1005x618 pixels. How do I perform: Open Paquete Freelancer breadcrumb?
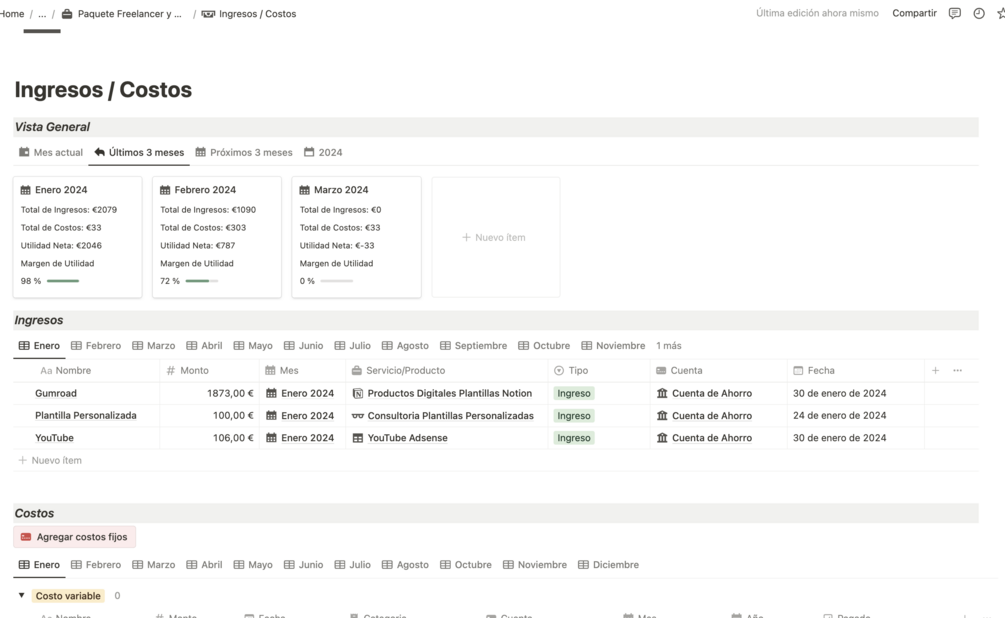click(x=122, y=13)
